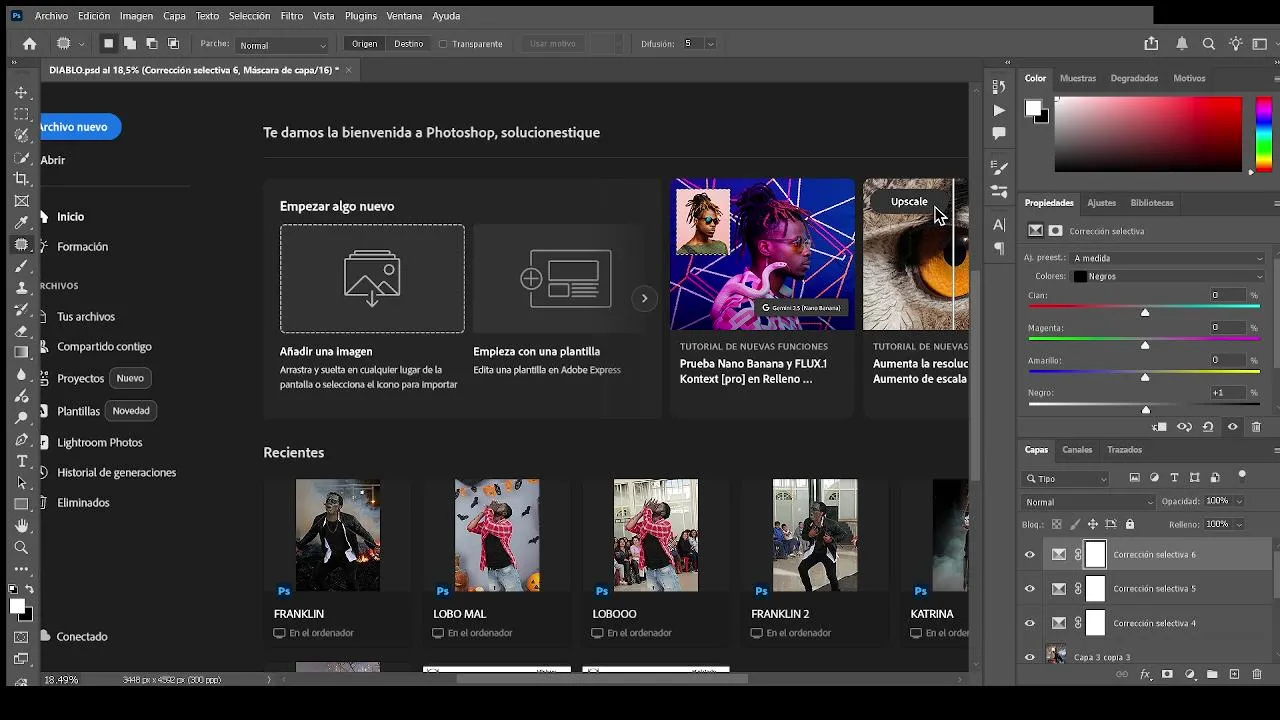The image size is (1280, 720).
Task: Select the Horizontal Type tool
Action: pos(21,461)
